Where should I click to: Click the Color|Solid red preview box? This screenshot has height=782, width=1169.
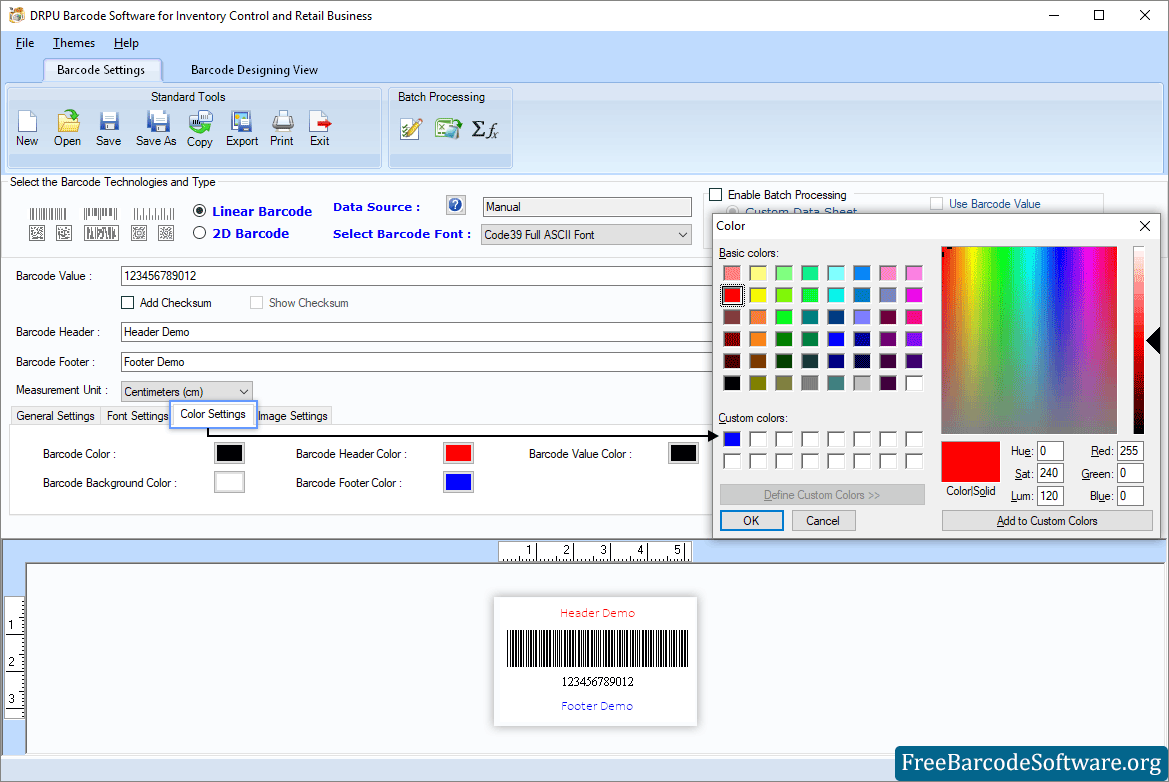tap(971, 461)
